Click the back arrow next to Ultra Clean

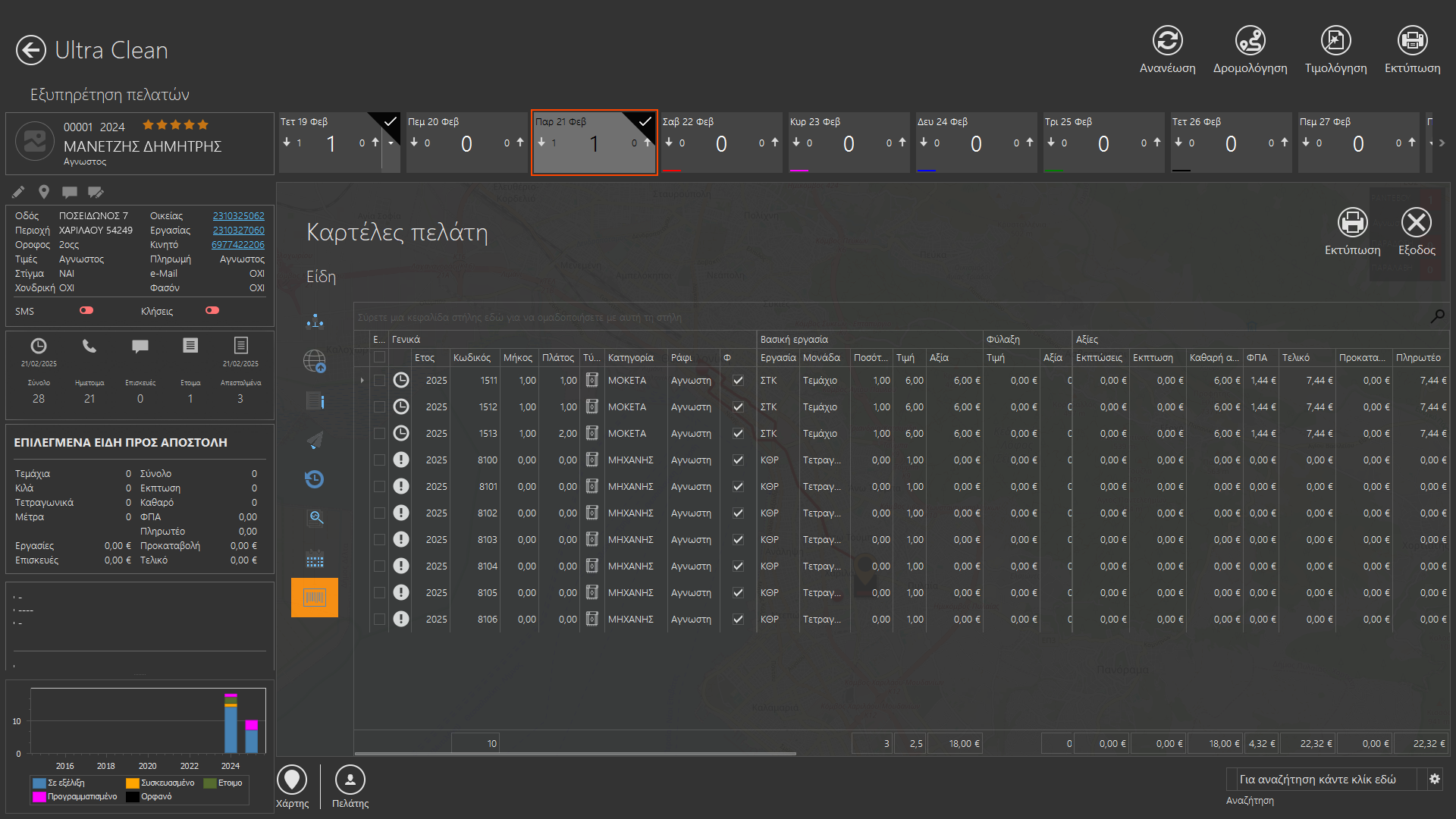31,51
